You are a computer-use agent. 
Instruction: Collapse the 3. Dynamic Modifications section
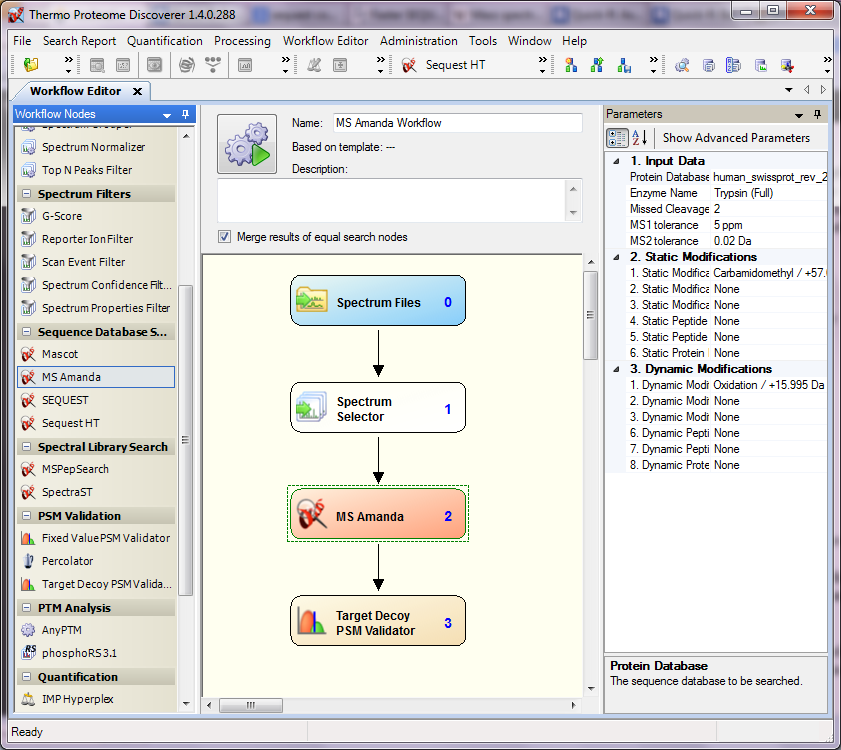tap(616, 369)
